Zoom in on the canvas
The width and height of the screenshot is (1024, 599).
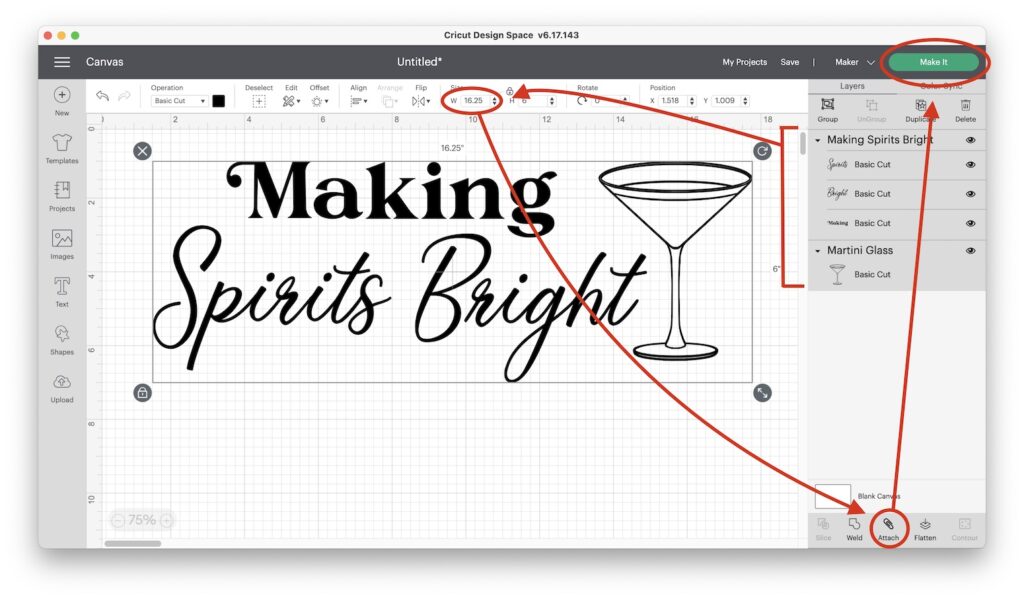167,520
